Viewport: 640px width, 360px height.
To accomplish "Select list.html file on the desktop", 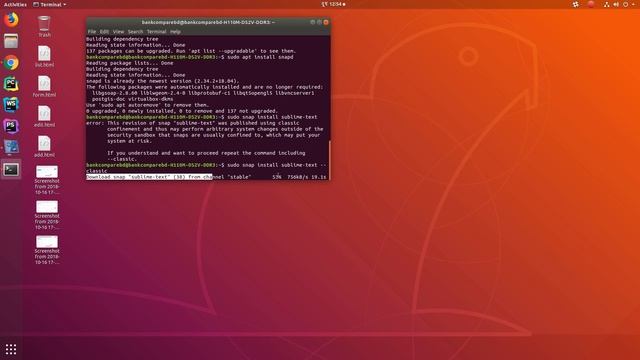I will point(44,57).
